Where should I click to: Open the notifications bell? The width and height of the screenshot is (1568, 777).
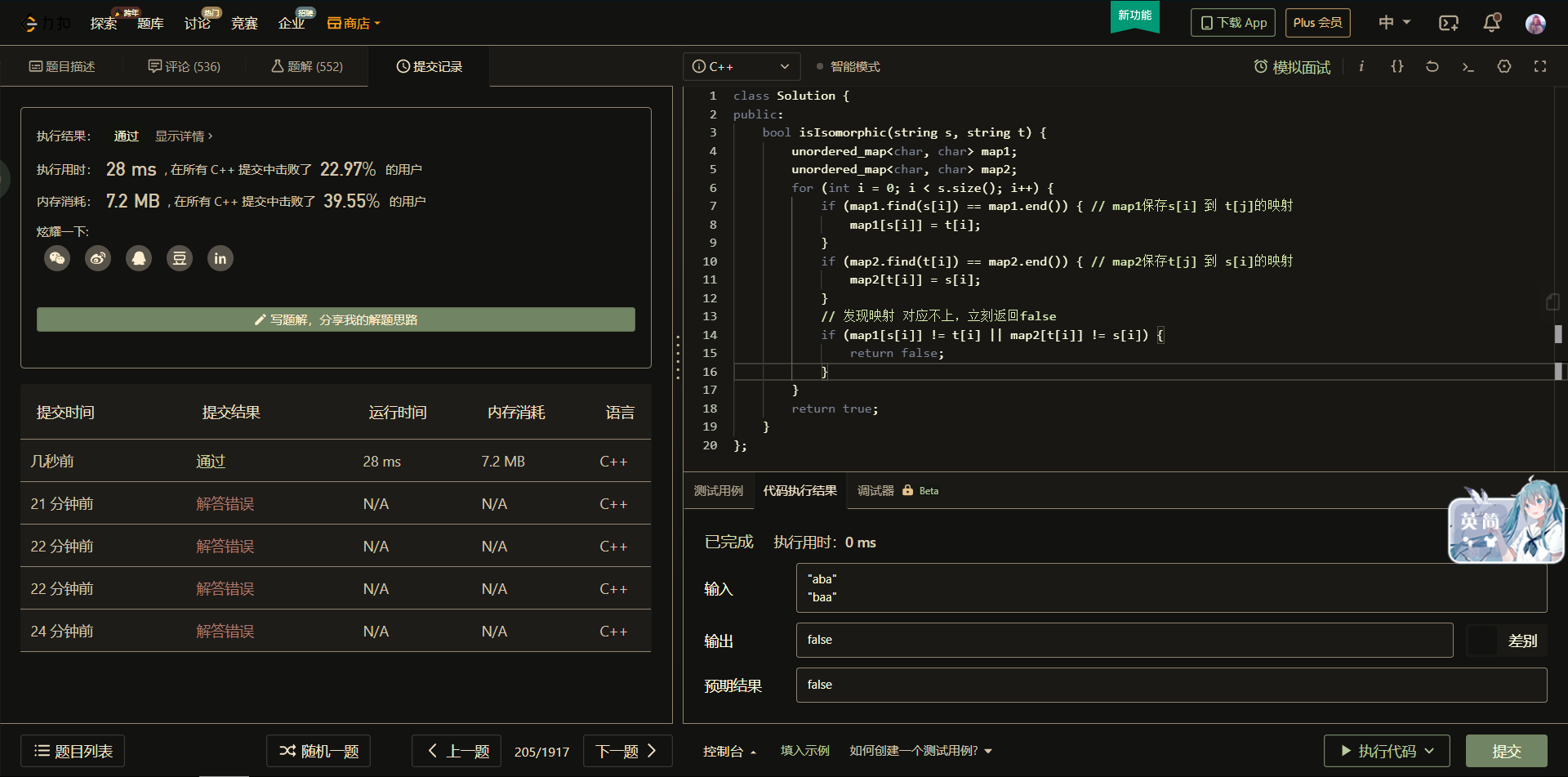pyautogui.click(x=1491, y=23)
